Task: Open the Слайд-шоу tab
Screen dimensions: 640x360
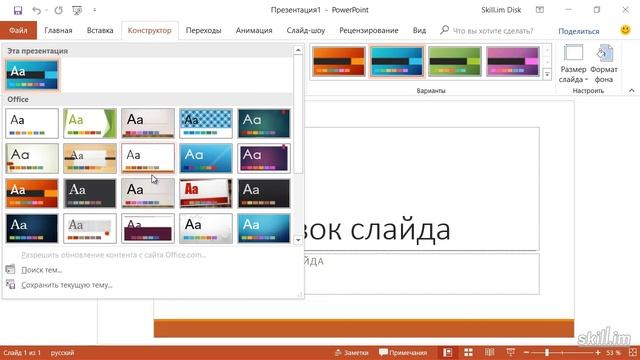Action: click(x=306, y=31)
